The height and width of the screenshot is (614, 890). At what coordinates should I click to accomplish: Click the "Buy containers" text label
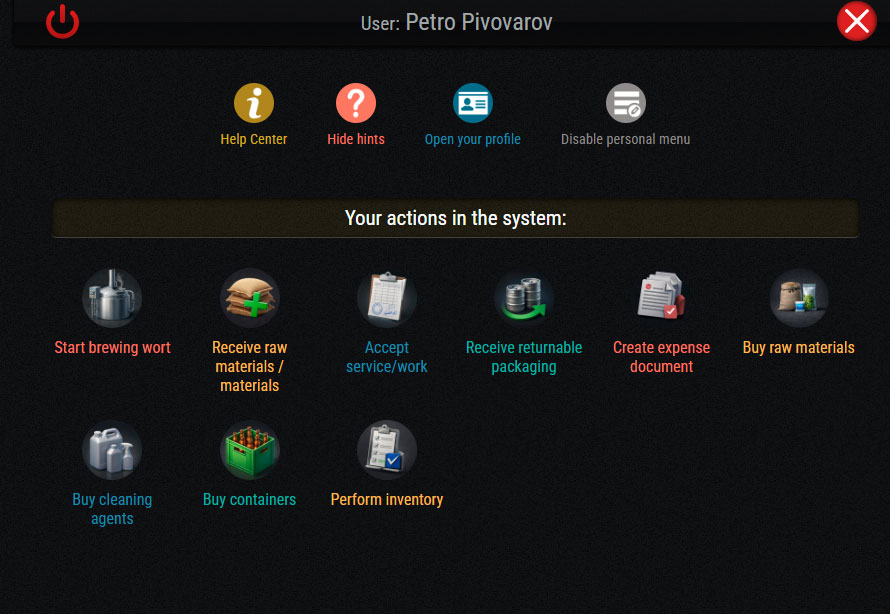[249, 500]
